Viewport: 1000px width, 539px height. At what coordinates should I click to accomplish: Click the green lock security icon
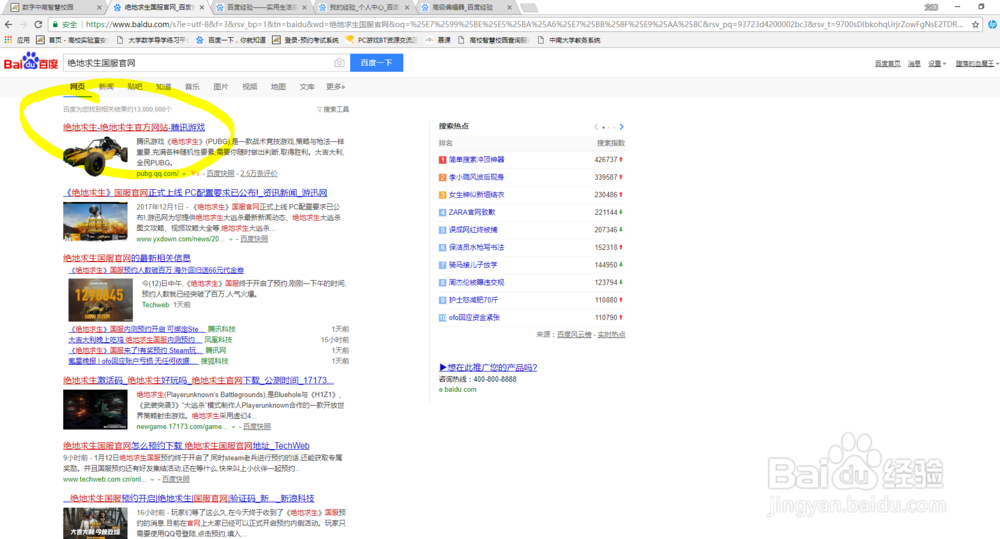[x=55, y=24]
